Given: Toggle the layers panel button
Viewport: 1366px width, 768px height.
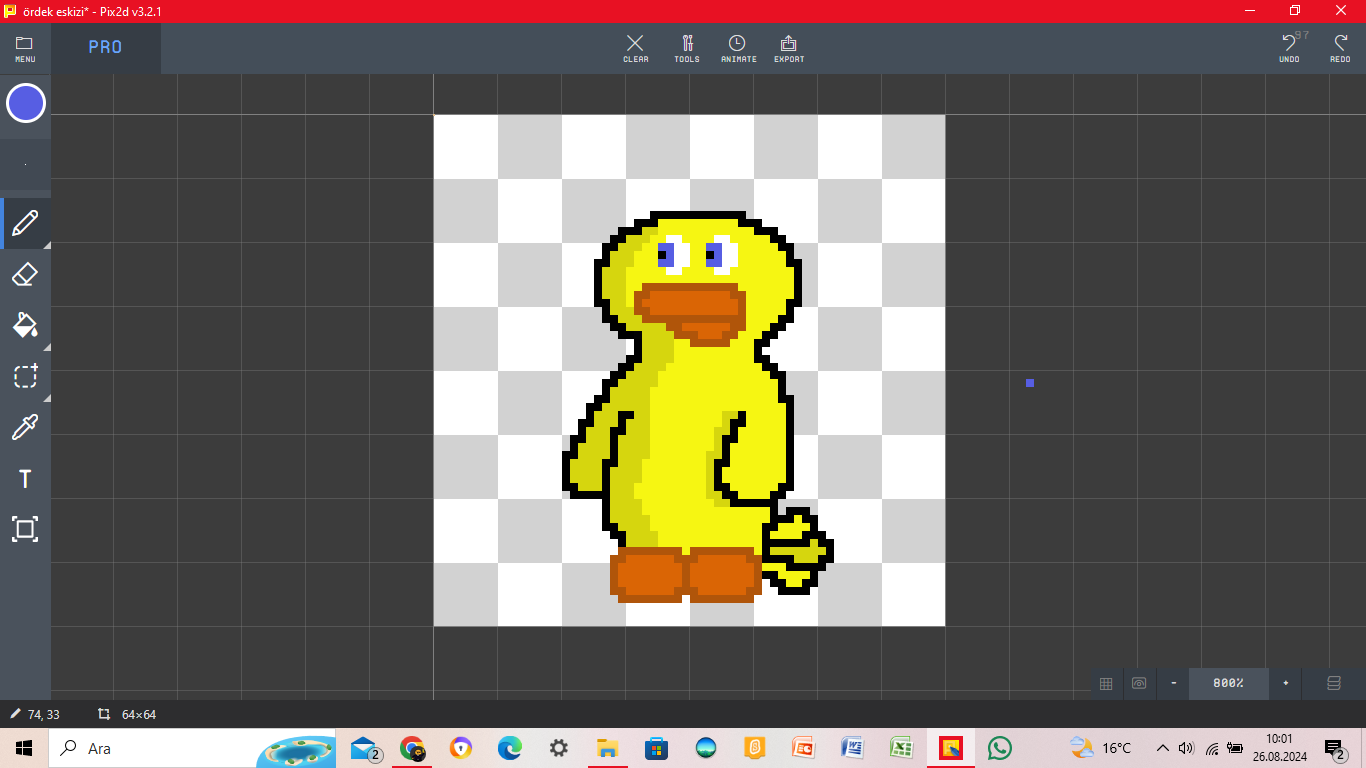Looking at the screenshot, I should click(1333, 683).
